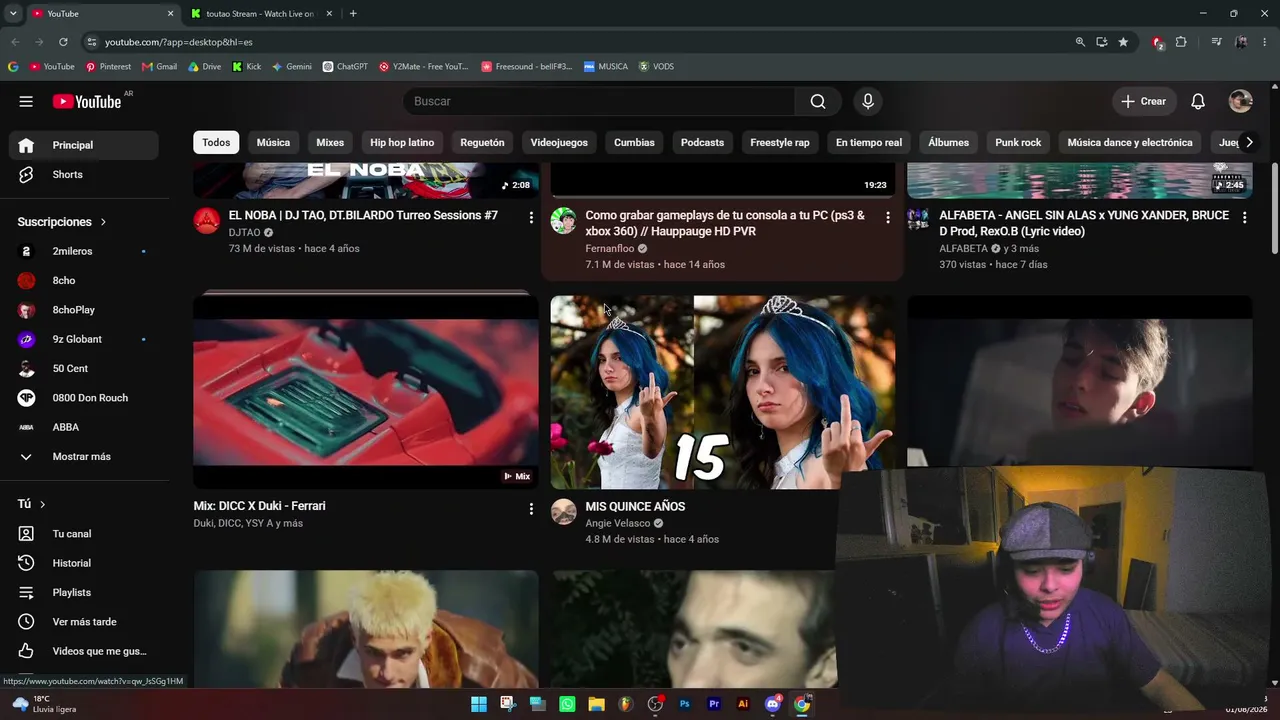The image size is (1280, 720).
Task: Click the Crear button
Action: 1144,101
